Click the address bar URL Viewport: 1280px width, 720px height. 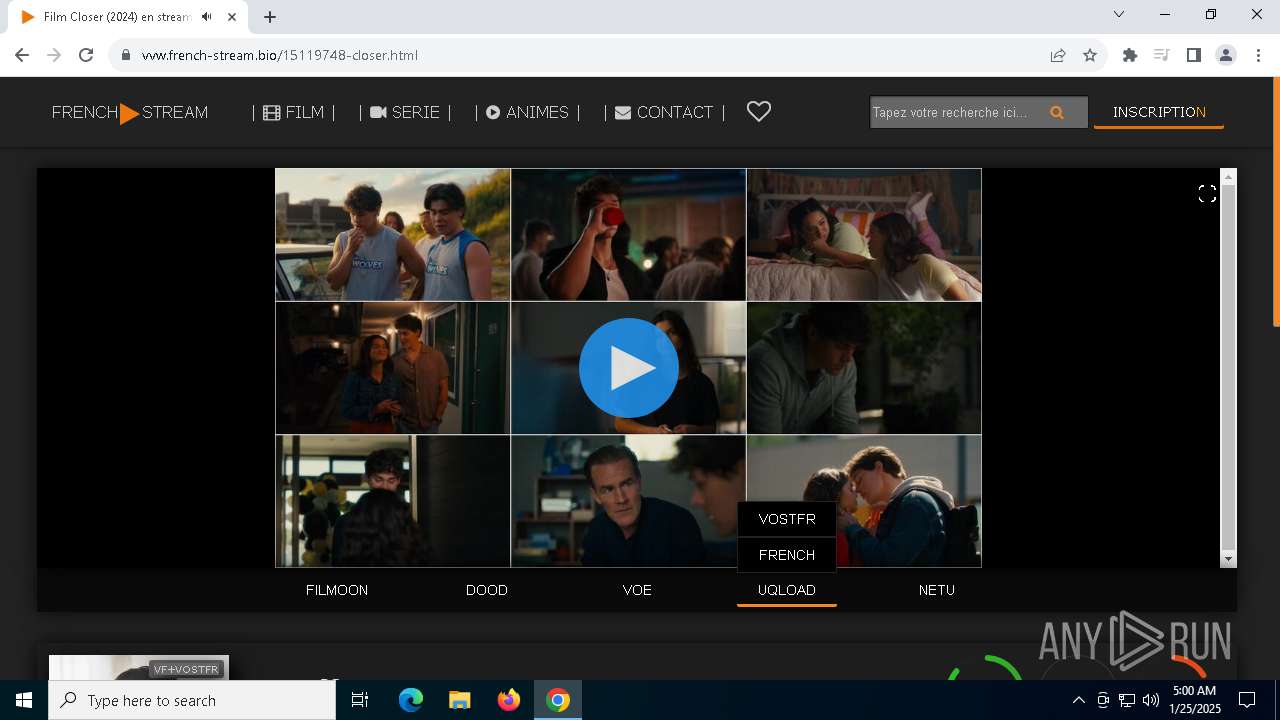(x=280, y=55)
